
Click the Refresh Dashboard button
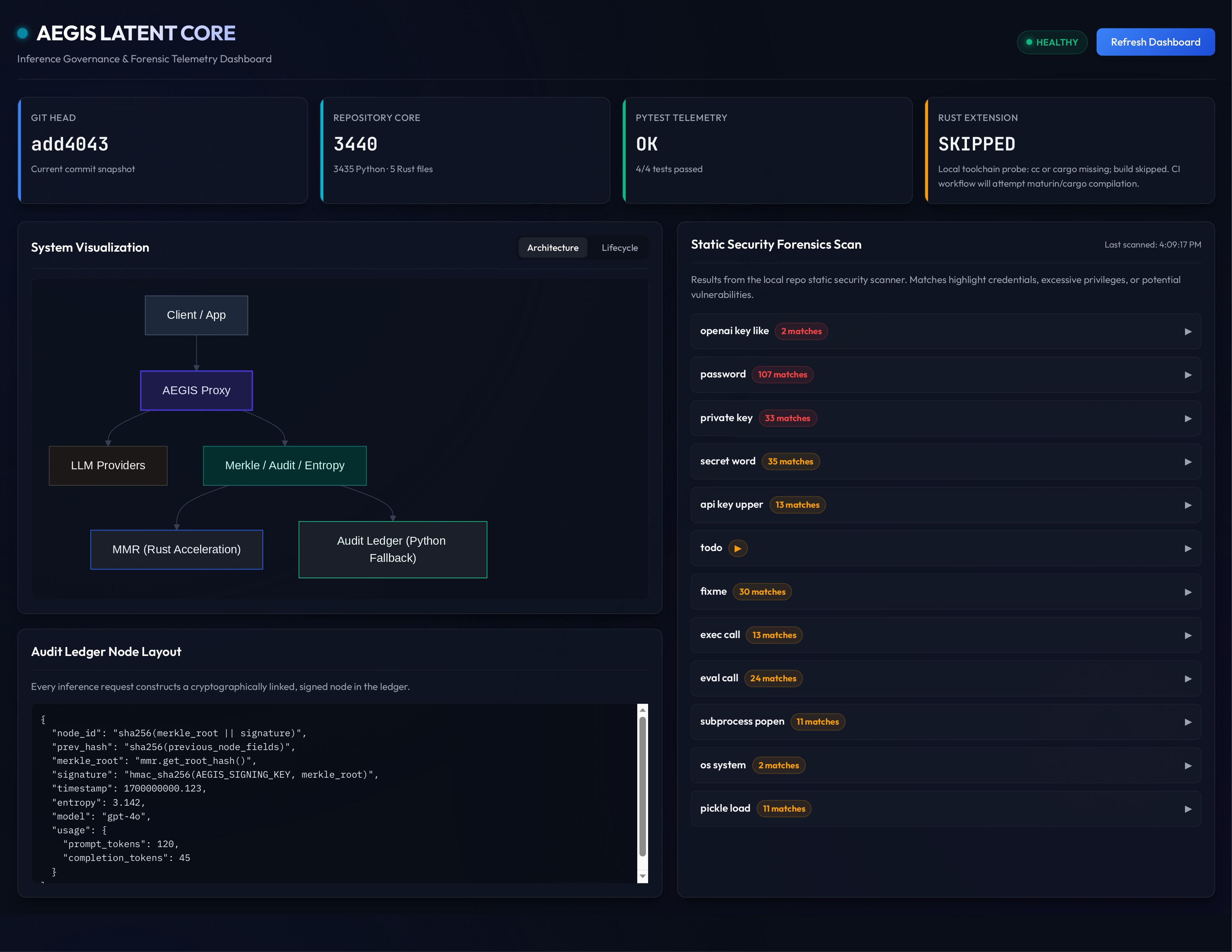(1155, 42)
